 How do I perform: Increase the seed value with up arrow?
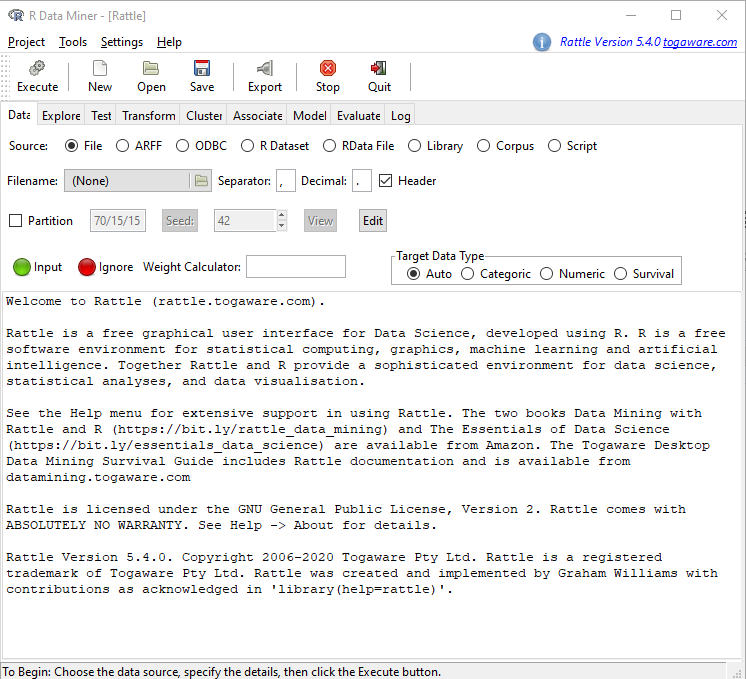point(282,216)
